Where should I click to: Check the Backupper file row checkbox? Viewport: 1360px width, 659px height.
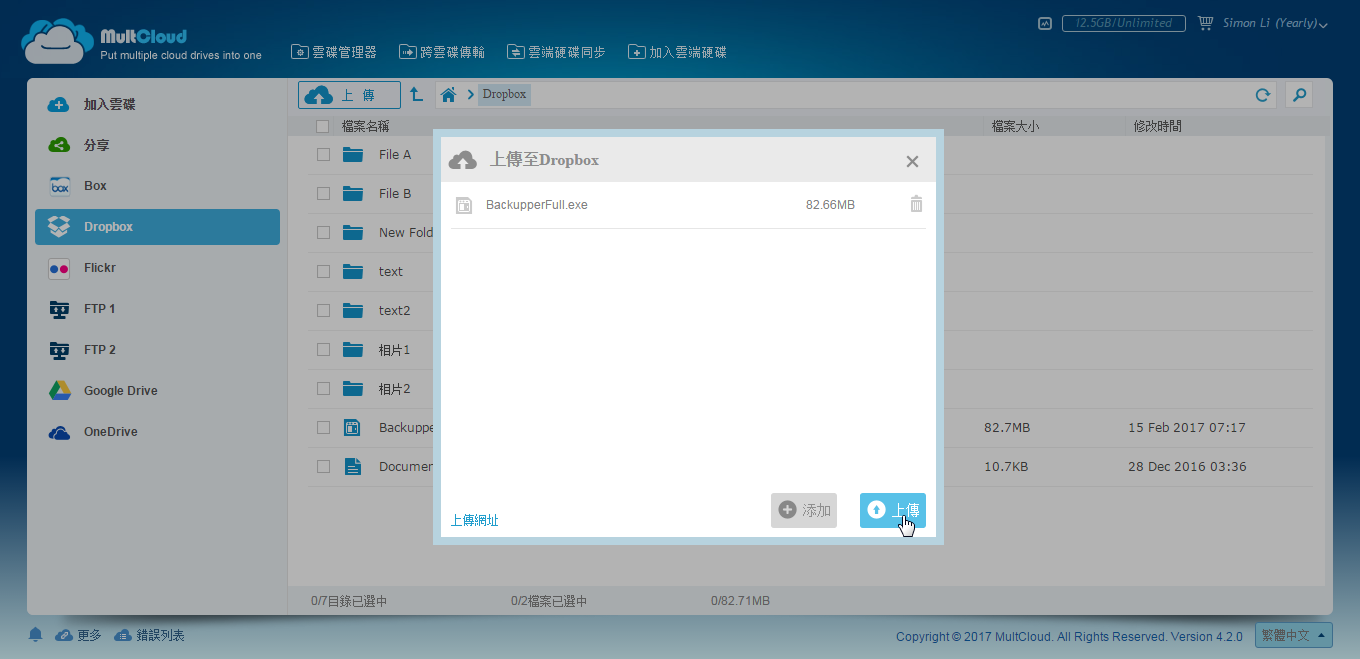pyautogui.click(x=323, y=428)
